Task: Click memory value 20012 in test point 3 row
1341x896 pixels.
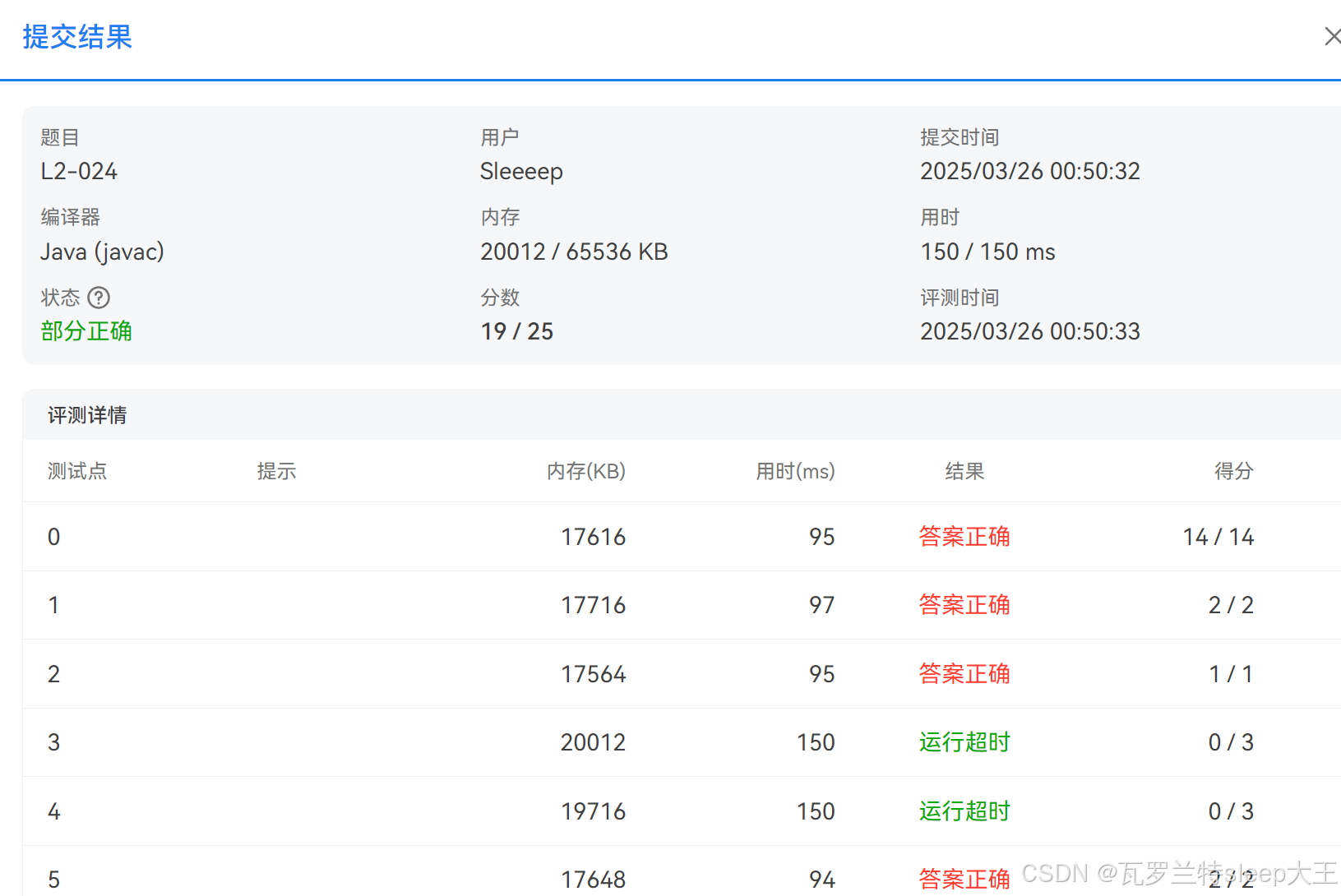Action: (593, 742)
